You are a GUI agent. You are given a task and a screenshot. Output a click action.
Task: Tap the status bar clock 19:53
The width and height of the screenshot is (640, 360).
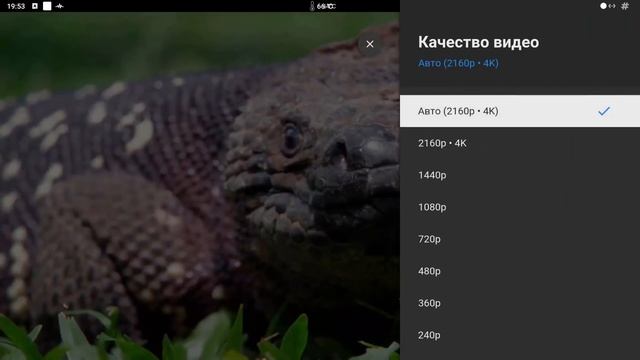[x=16, y=6]
